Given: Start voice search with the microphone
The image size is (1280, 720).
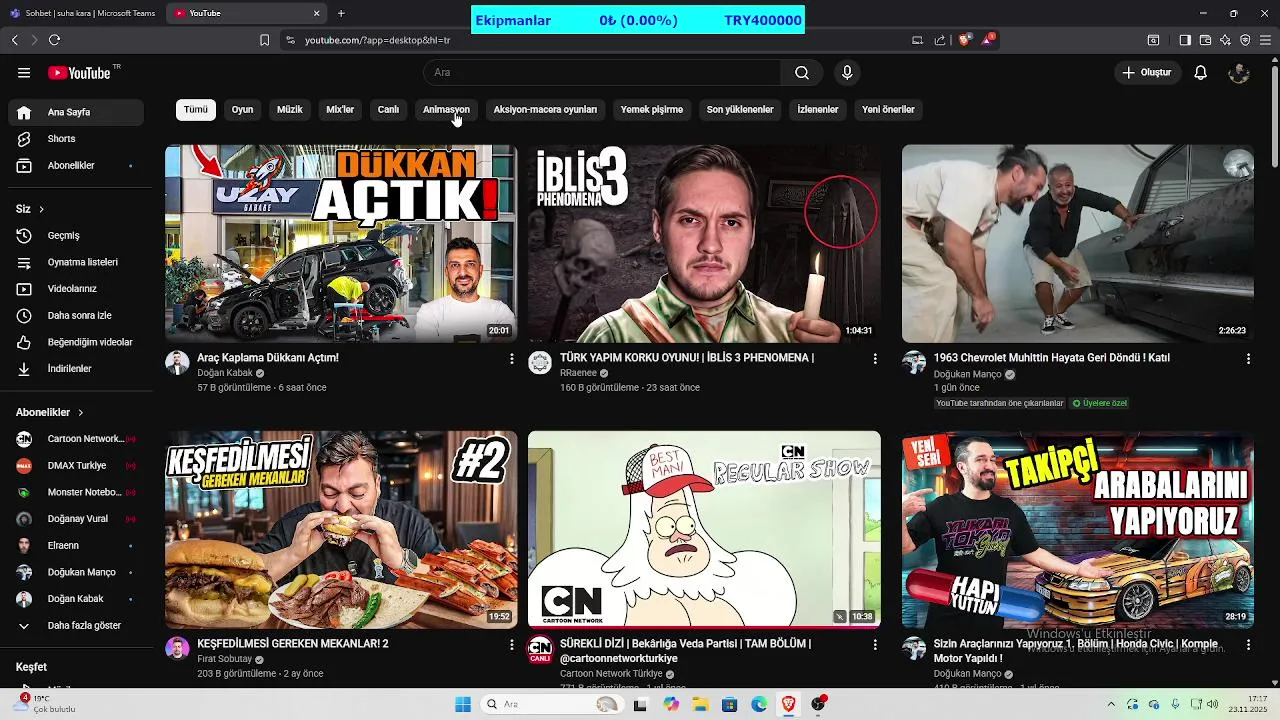Looking at the screenshot, I should [x=847, y=73].
